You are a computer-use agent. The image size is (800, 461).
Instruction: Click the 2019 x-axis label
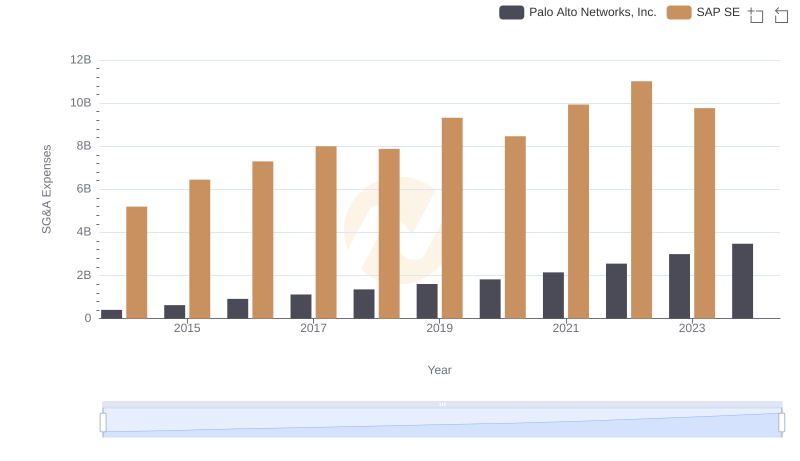tap(439, 328)
